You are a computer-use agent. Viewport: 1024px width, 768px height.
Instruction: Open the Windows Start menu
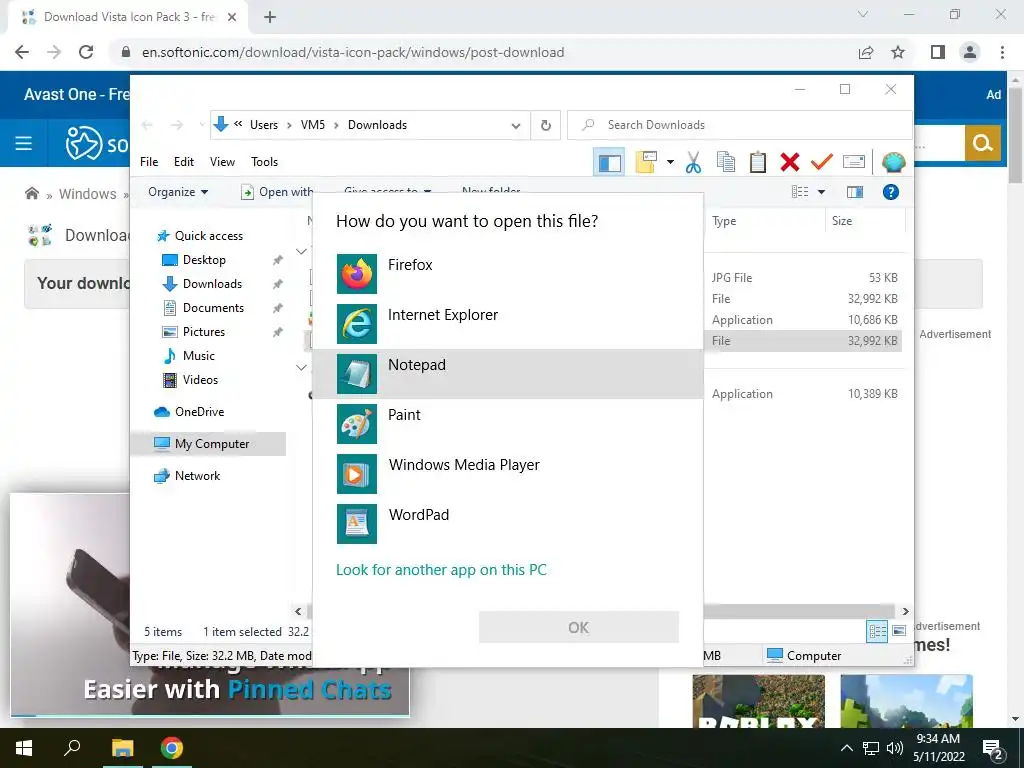[24, 748]
